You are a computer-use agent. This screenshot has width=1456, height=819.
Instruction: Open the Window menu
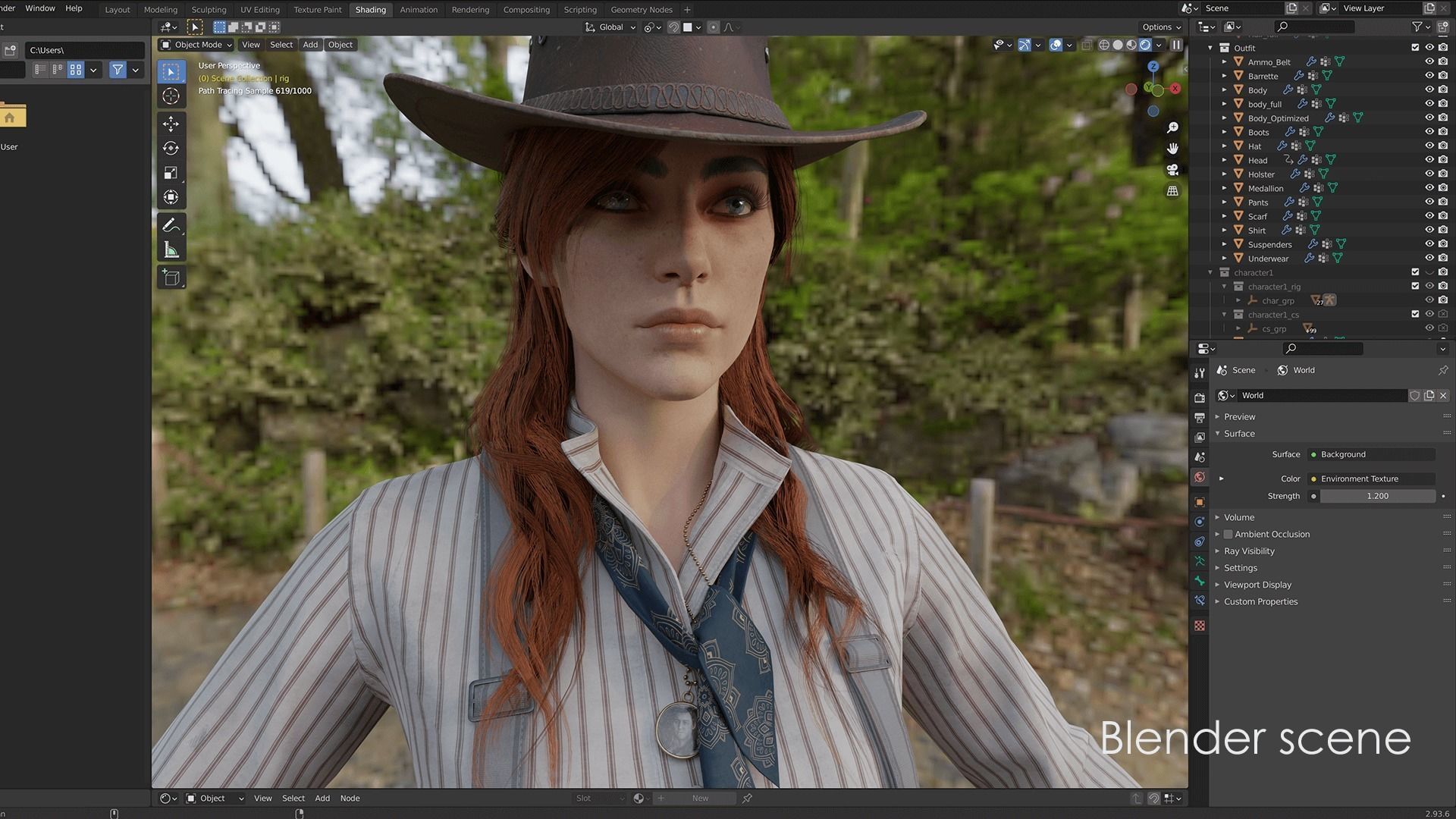click(40, 8)
